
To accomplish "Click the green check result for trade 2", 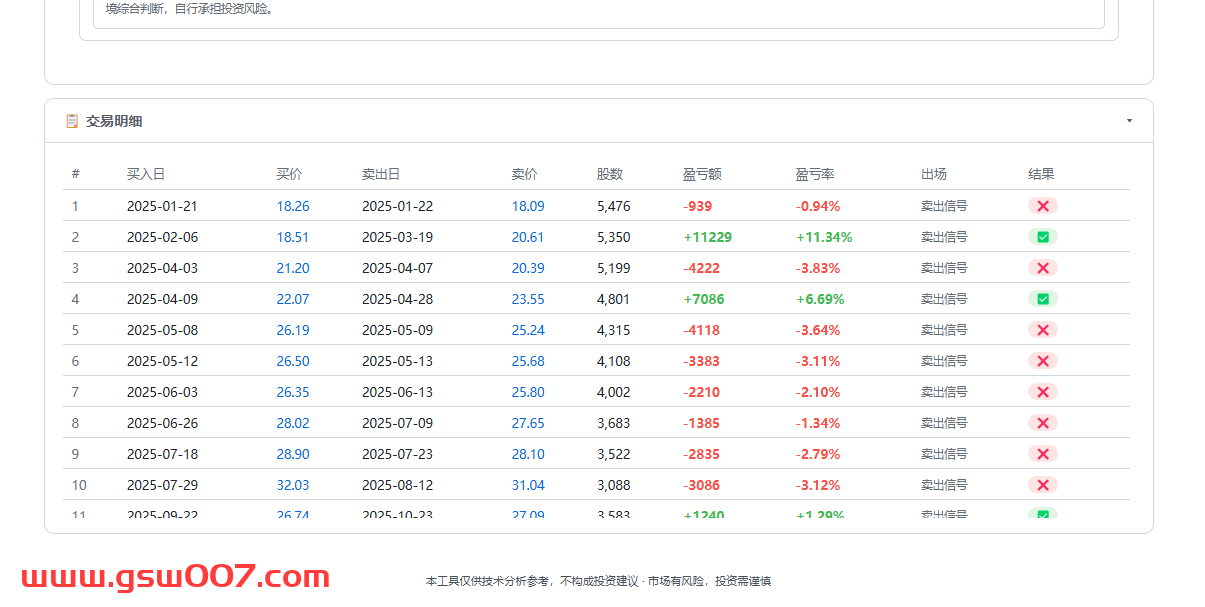I will [1042, 237].
